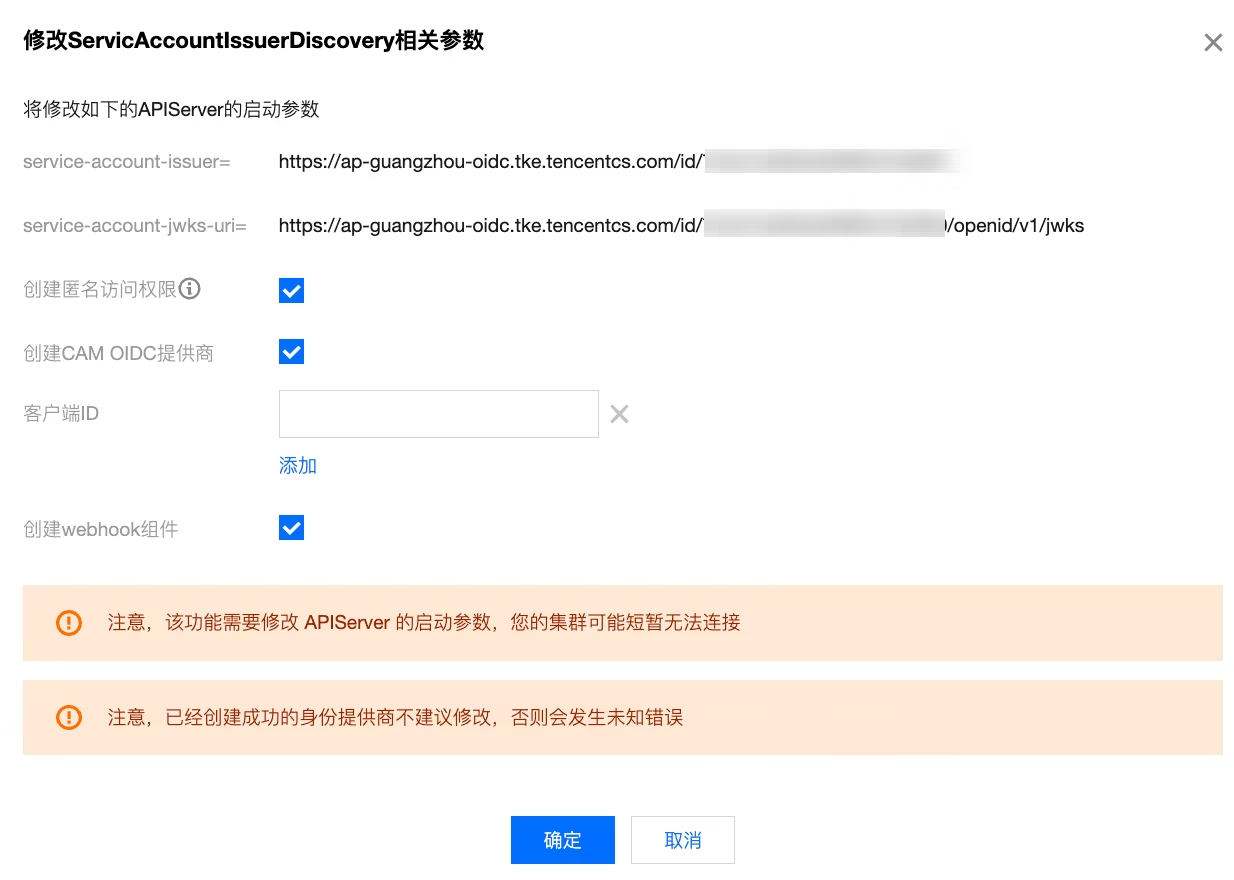Click the 创建匿名访问权限 label text
The image size is (1234, 880).
click(x=100, y=290)
